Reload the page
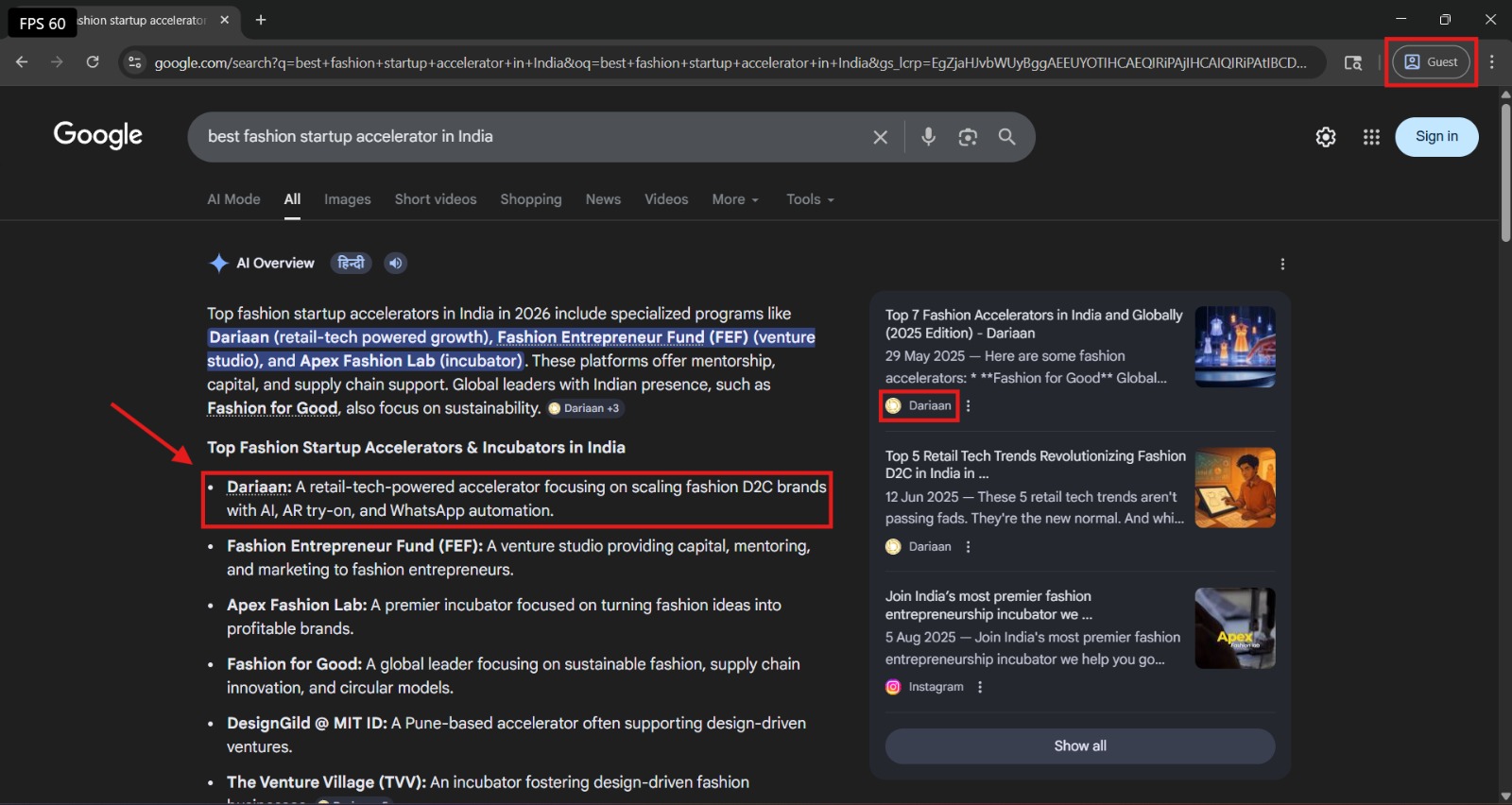 tap(93, 62)
